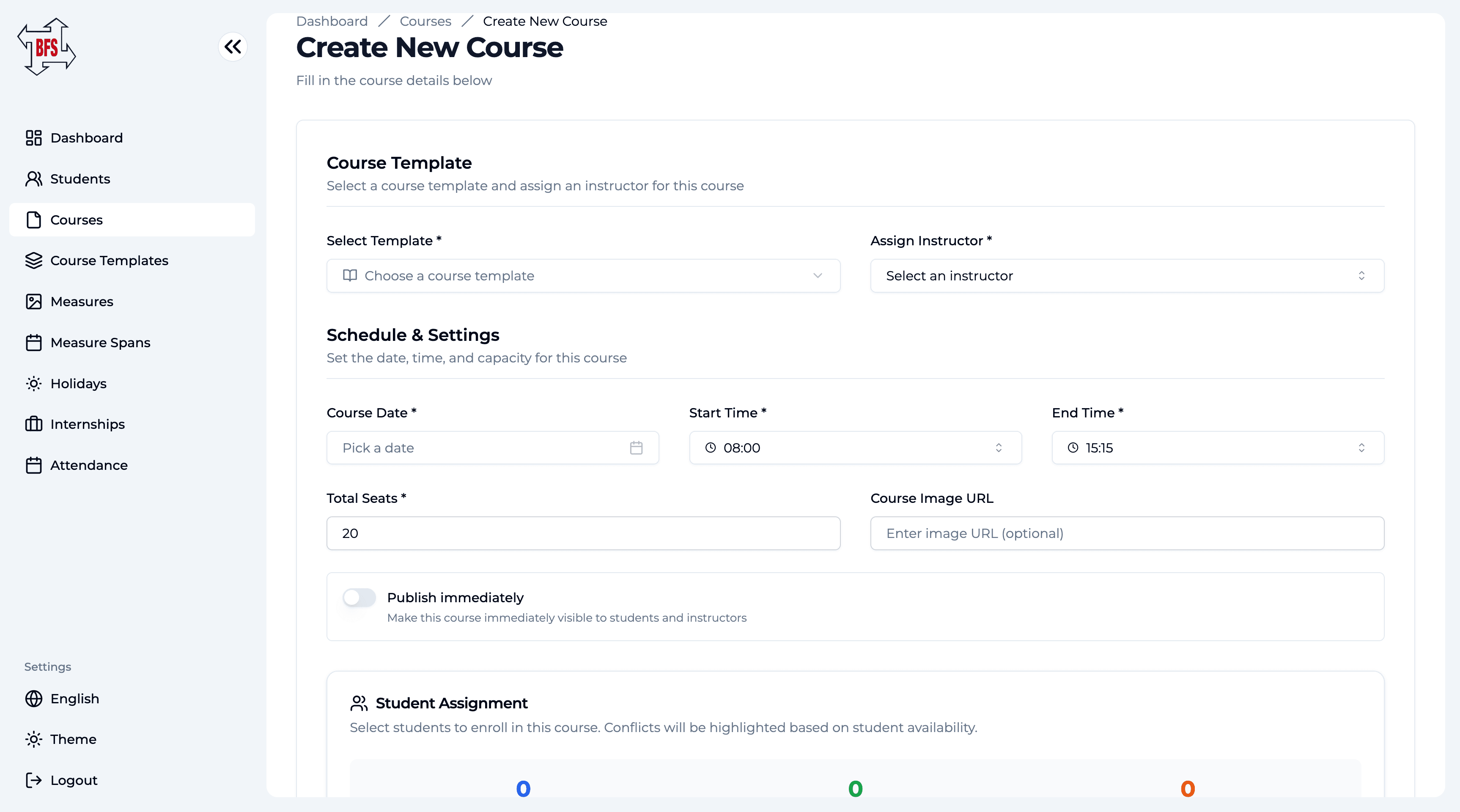Open the Select an instructor dropdown
The image size is (1460, 812).
[x=1127, y=275]
